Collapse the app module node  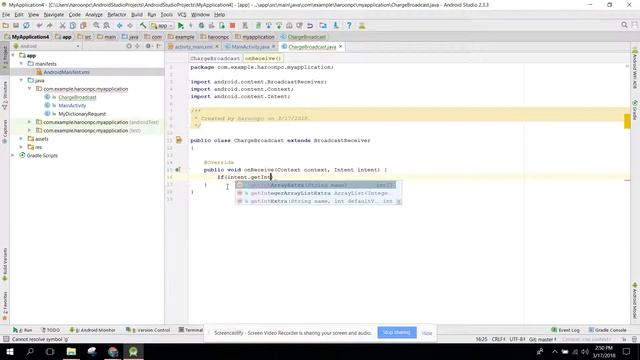click(13, 55)
